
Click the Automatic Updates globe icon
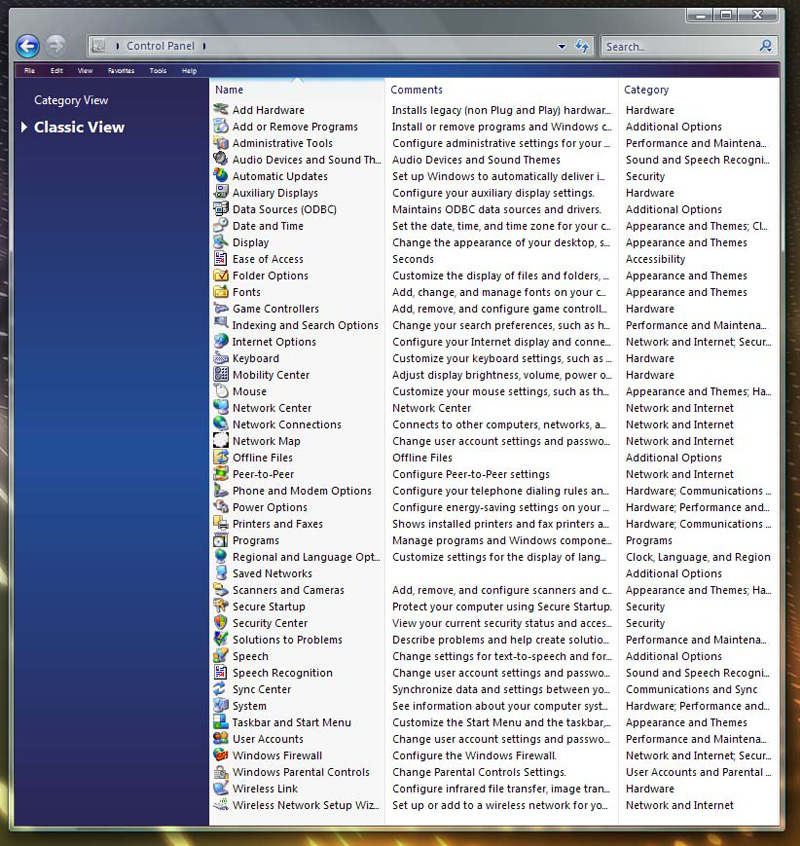[x=221, y=176]
